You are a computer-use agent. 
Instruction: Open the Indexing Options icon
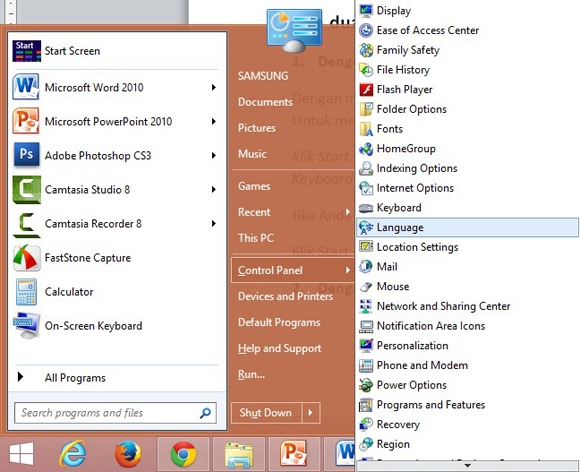coord(366,168)
